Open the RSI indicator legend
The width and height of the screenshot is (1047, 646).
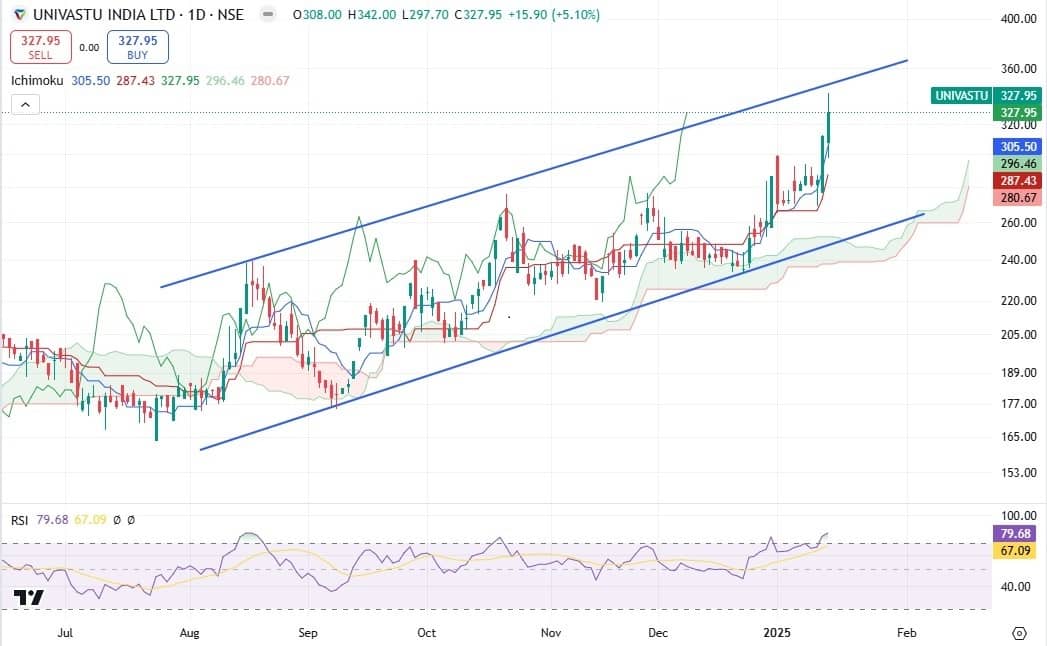[x=19, y=520]
